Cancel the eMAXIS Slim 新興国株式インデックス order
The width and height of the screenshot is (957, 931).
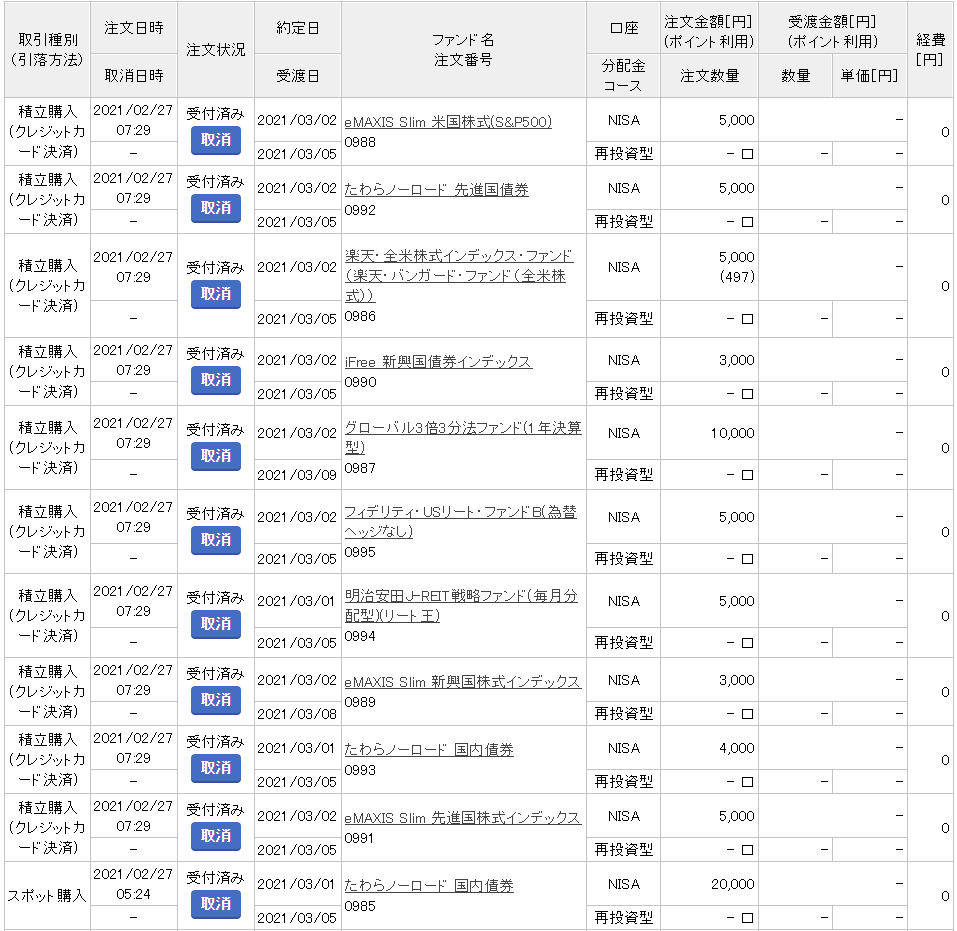click(215, 700)
